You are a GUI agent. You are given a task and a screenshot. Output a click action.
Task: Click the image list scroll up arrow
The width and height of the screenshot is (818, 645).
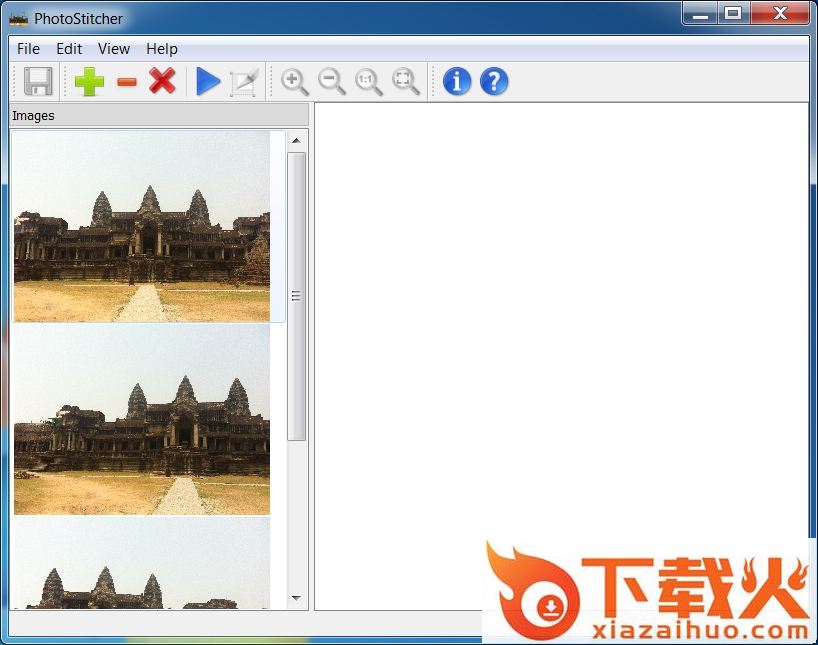(x=296, y=141)
